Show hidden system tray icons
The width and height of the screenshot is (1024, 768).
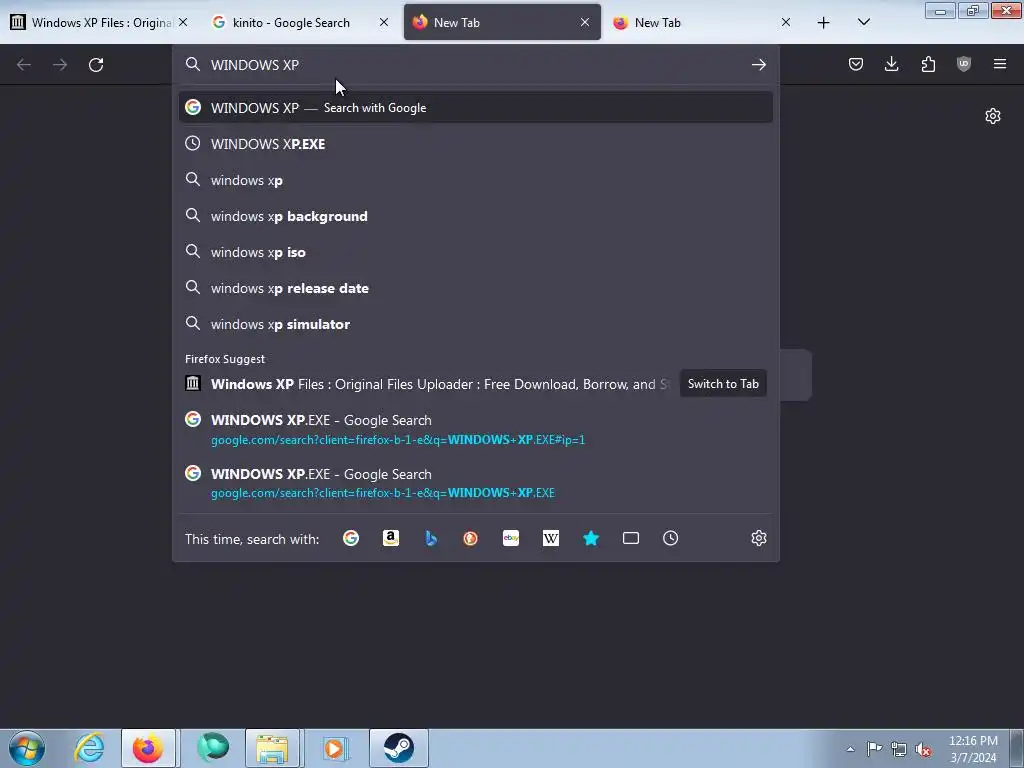[850, 749]
